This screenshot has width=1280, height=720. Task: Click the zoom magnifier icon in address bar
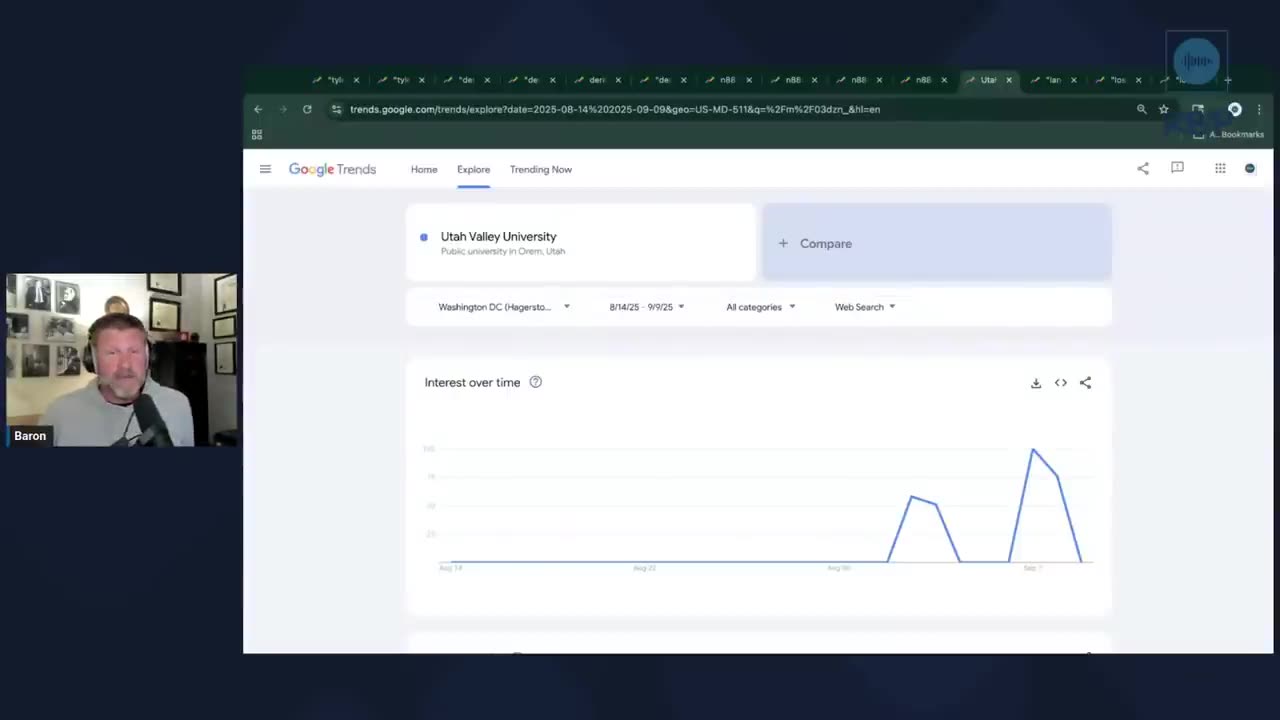[1141, 109]
